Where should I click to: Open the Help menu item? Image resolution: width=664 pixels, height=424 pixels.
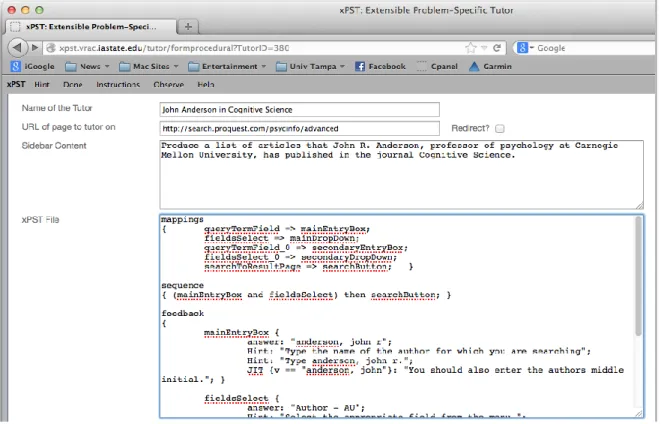206,84
